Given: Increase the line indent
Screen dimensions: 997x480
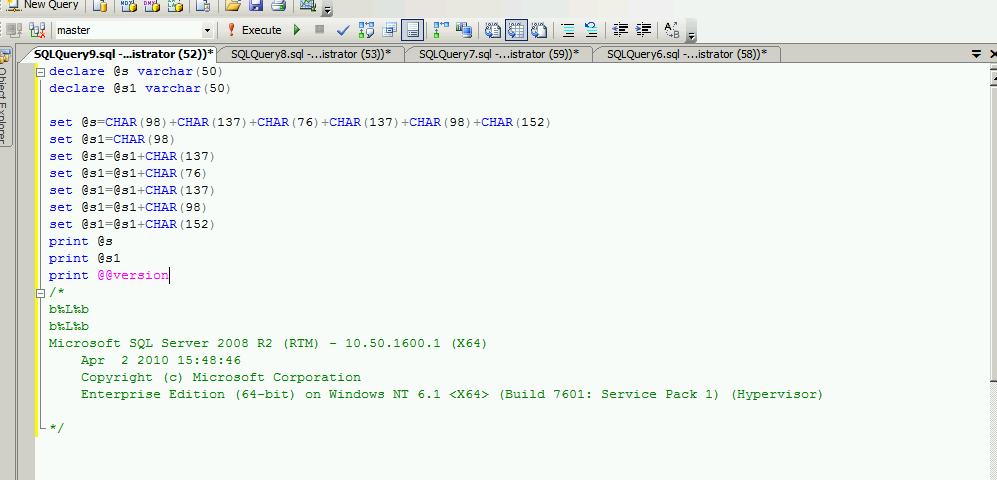Looking at the screenshot, I should coord(643,29).
